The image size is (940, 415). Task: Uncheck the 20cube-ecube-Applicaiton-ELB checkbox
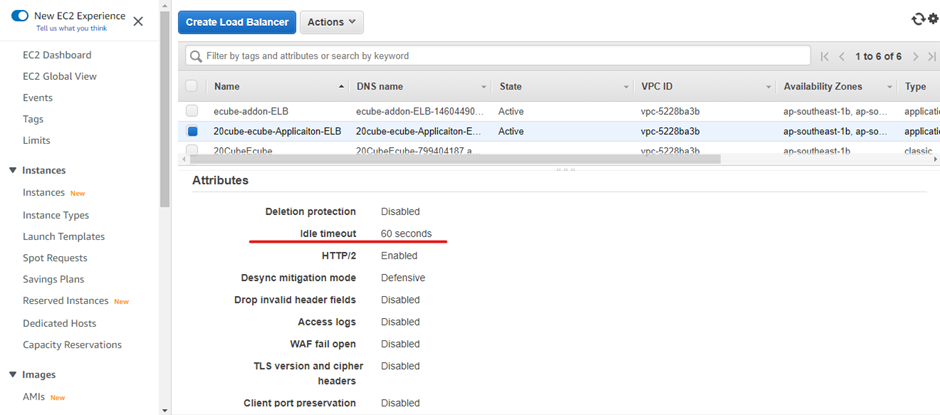(x=192, y=131)
